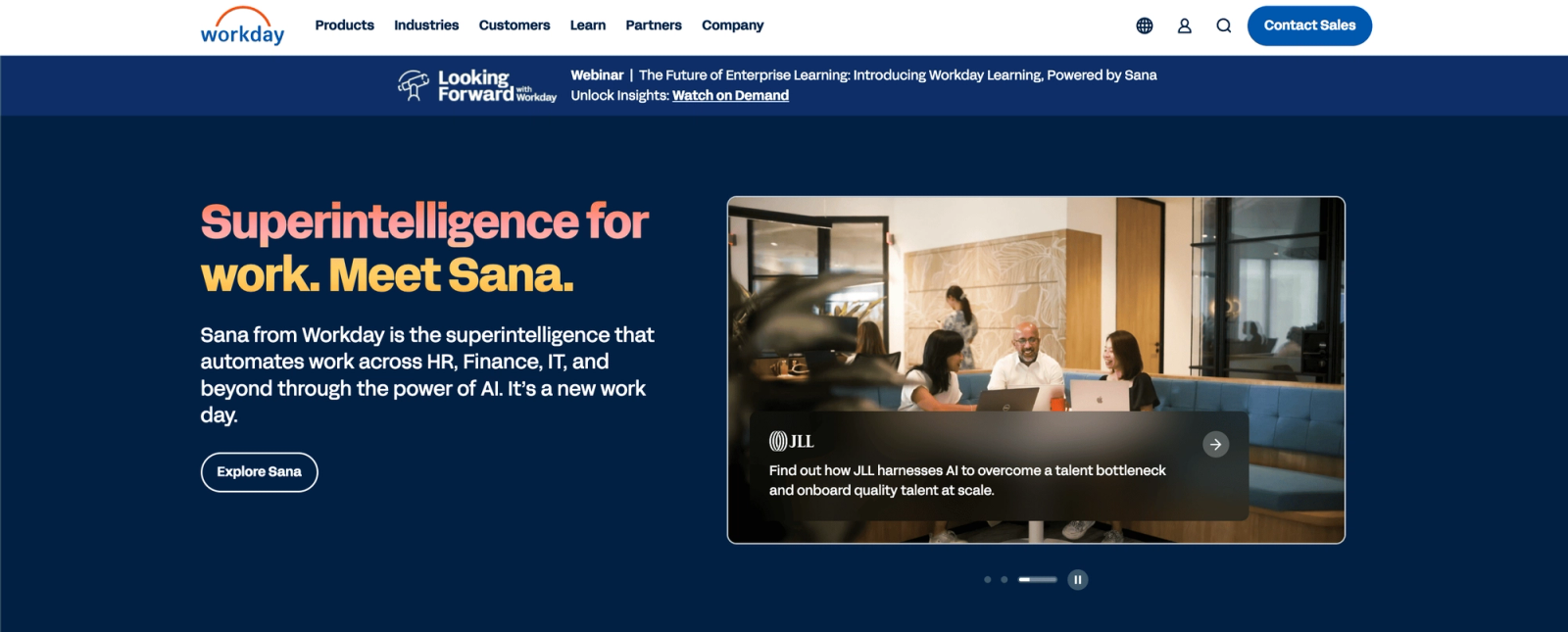Click the JLL talent bottleneck story text
The width and height of the screenshot is (1568, 632).
[967, 480]
